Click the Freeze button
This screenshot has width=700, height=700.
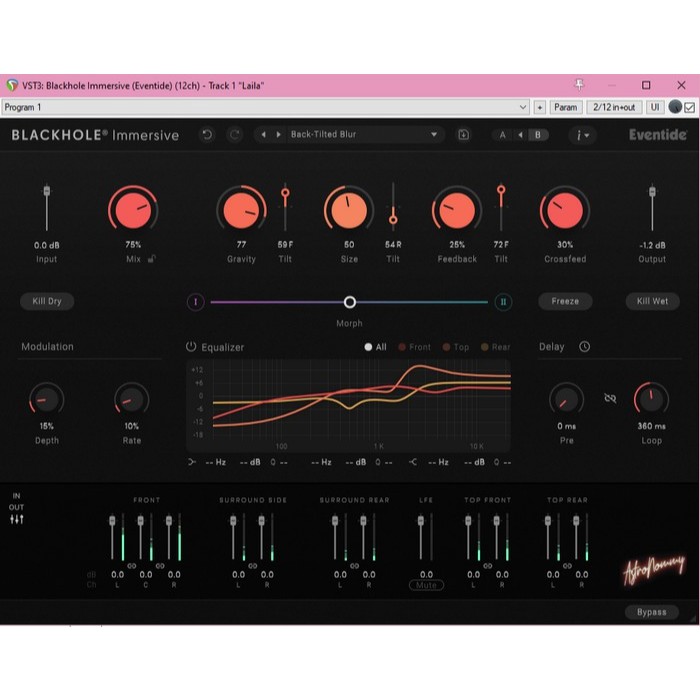click(x=565, y=301)
